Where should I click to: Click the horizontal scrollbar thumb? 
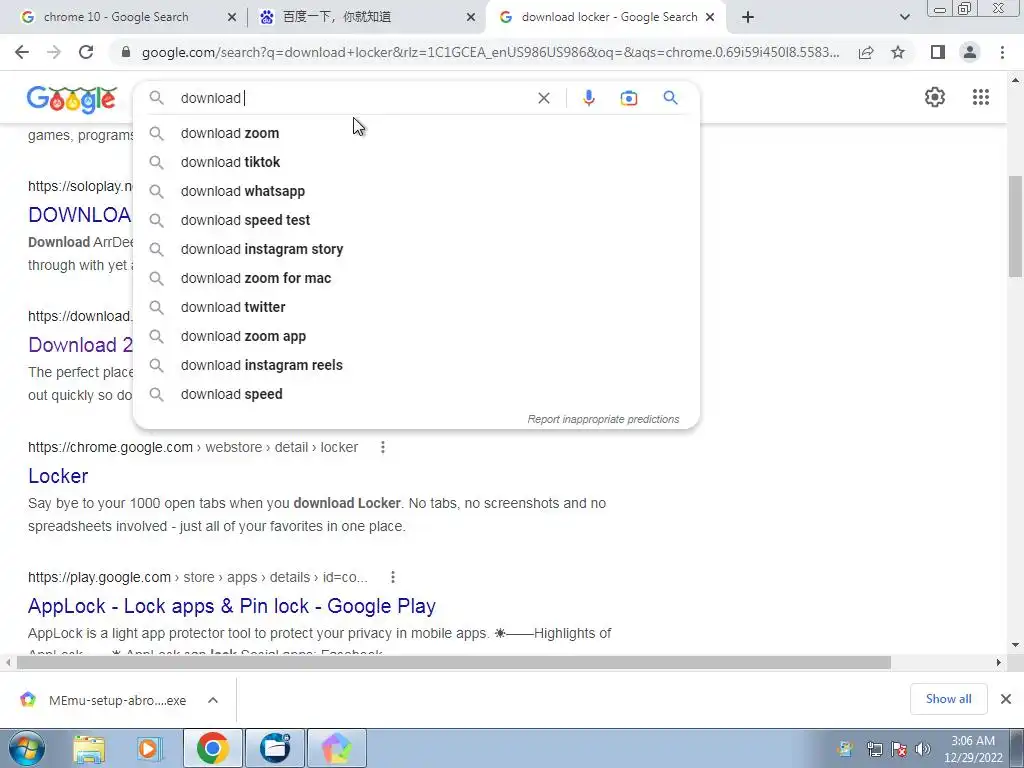tap(453, 663)
